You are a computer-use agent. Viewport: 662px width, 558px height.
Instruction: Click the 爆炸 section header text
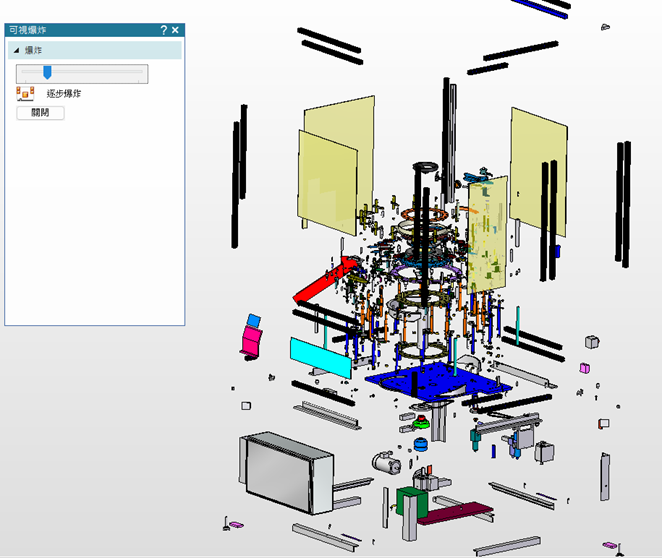pos(33,50)
